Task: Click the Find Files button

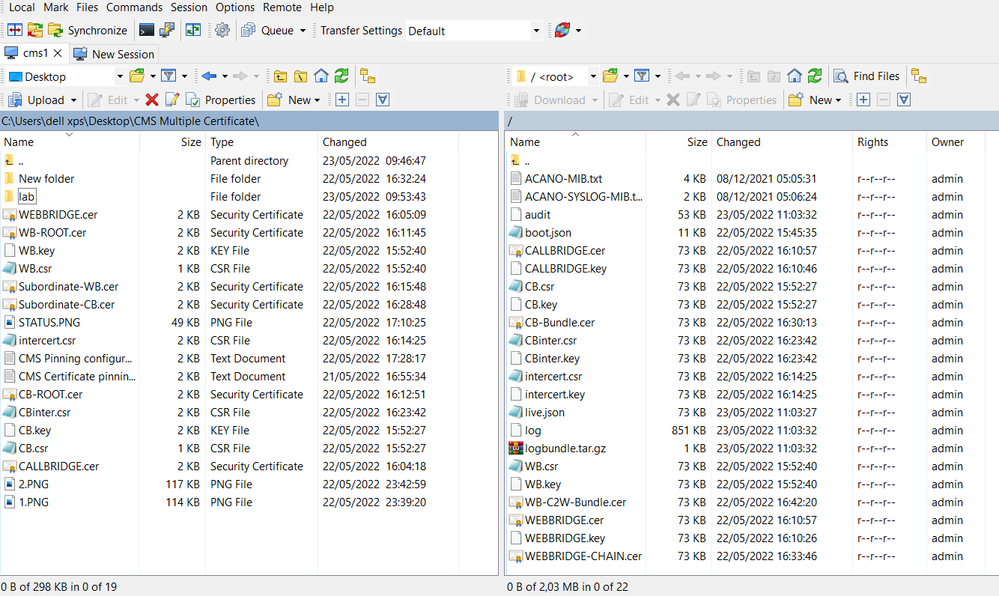Action: pos(866,76)
